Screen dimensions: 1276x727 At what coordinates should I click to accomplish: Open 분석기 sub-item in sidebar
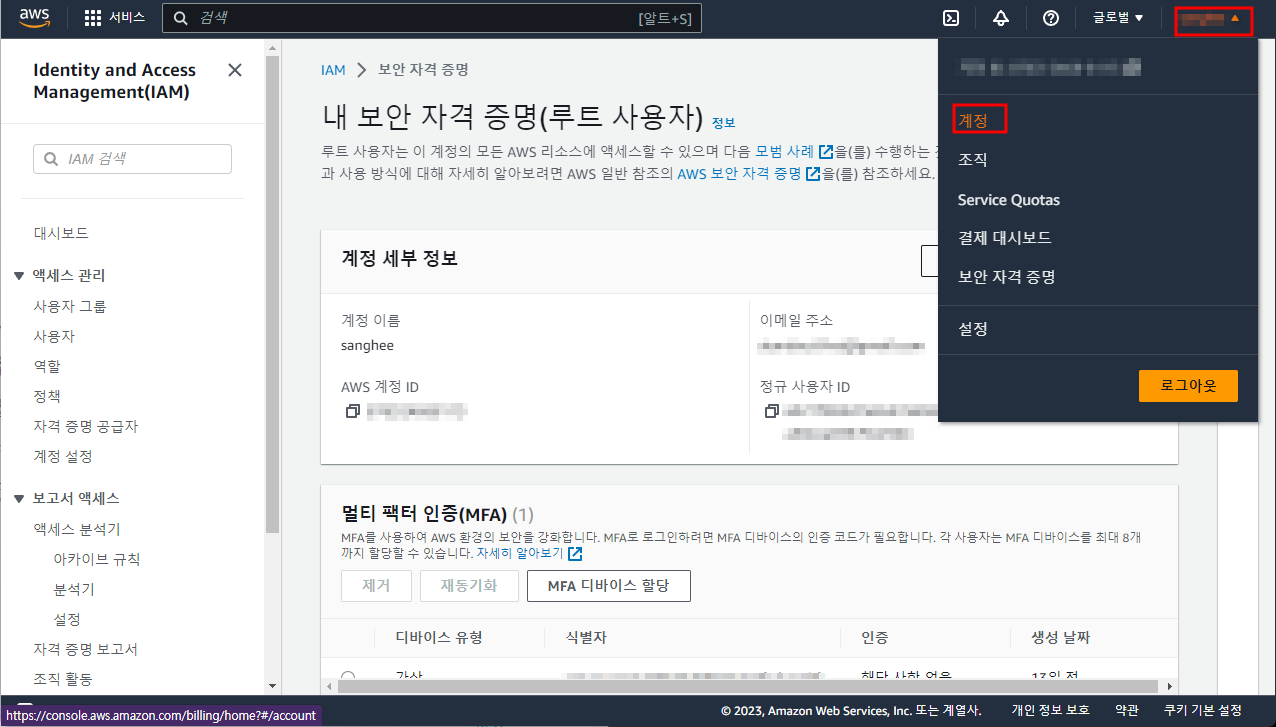pos(74,589)
